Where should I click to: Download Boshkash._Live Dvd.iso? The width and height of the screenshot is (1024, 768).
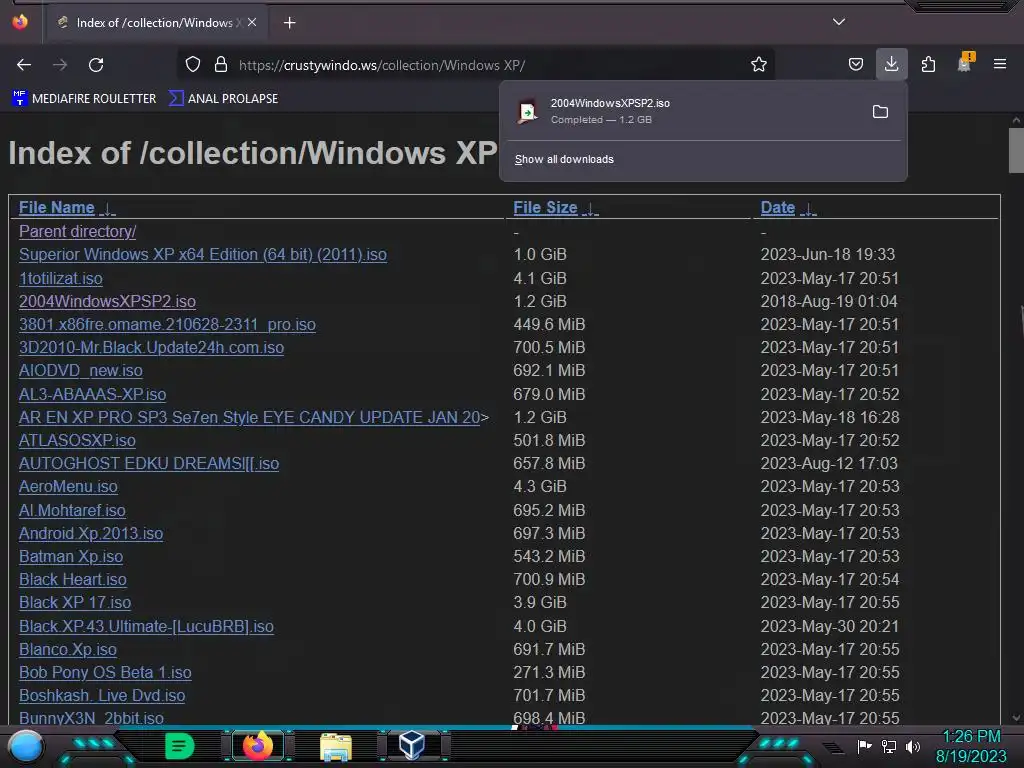pos(102,696)
